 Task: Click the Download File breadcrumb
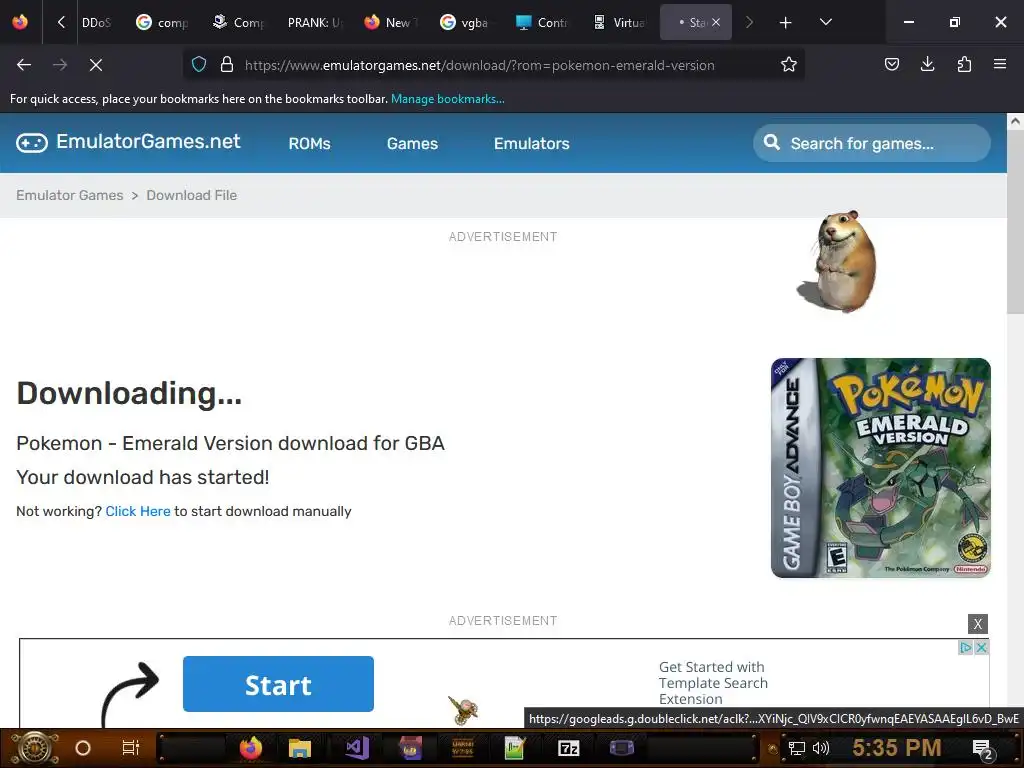tap(191, 195)
